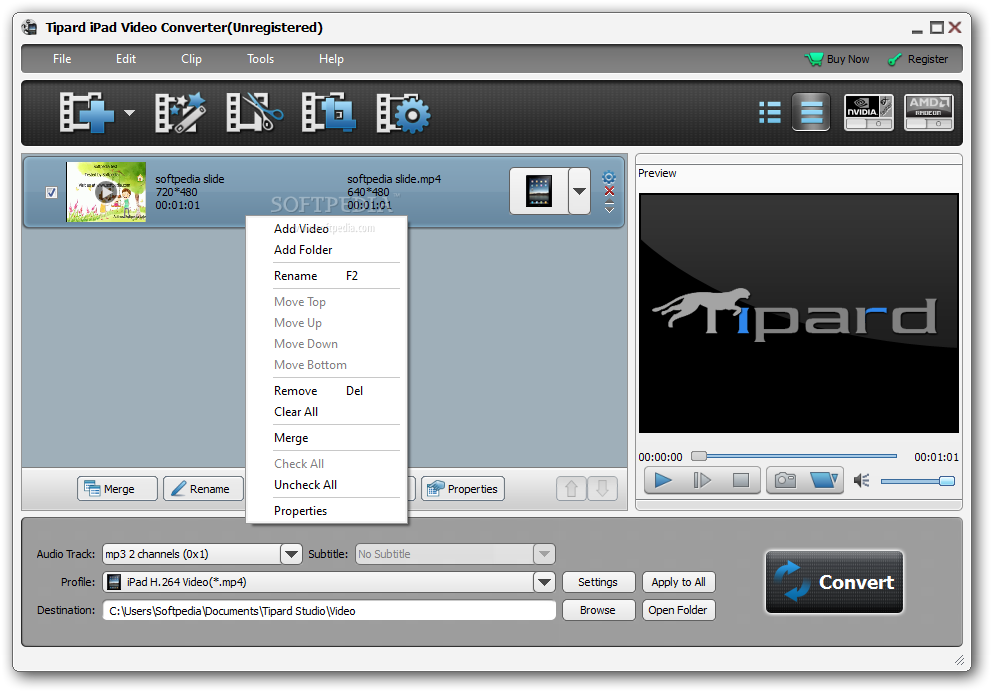
Task: Click the Register link
Action: coord(918,59)
